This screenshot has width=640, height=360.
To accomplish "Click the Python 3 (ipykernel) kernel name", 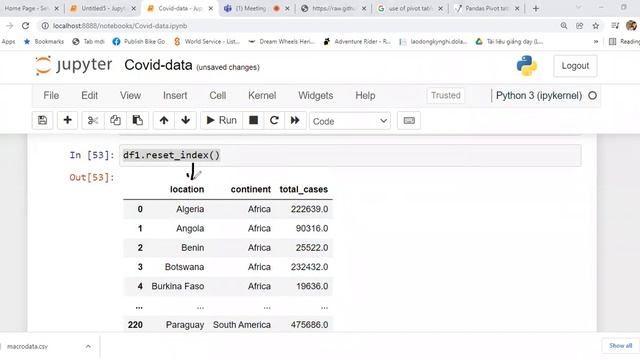I will (x=539, y=96).
